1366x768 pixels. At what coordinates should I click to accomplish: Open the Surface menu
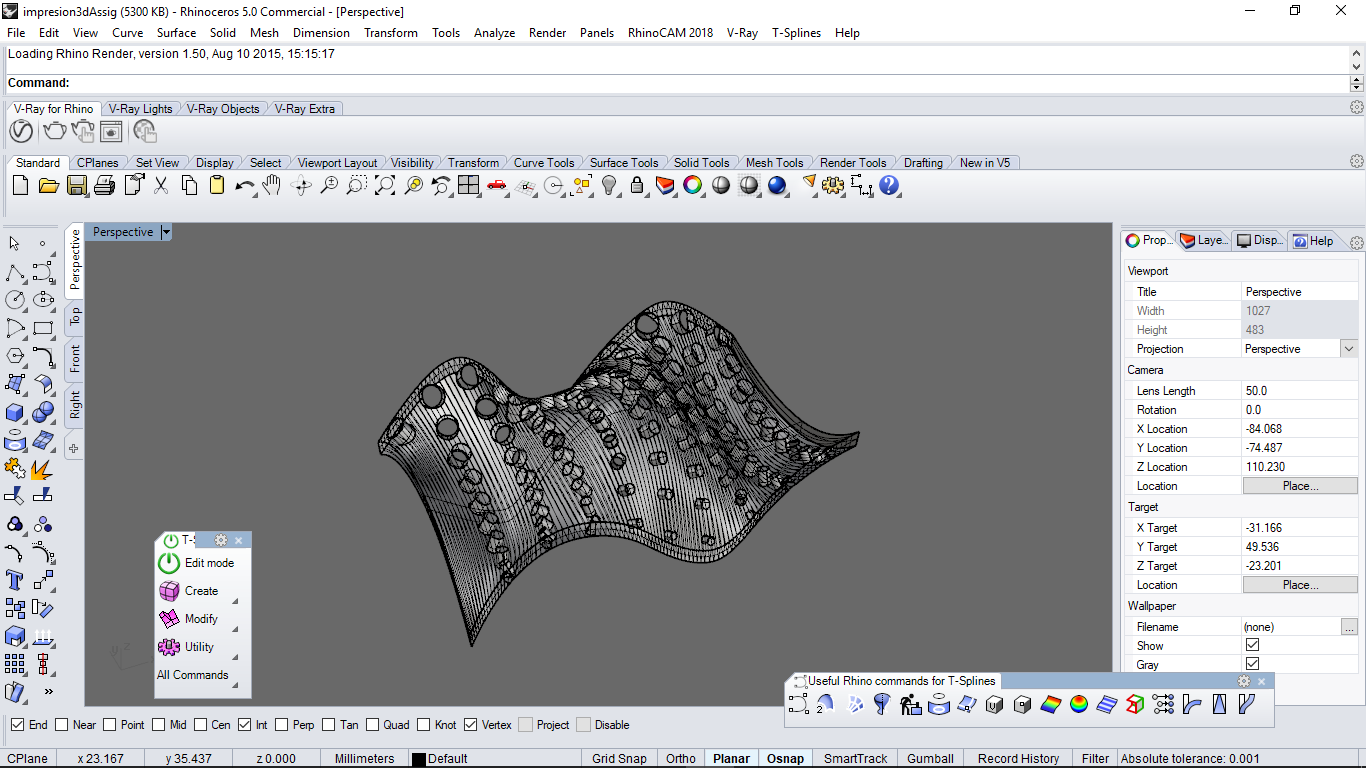point(176,33)
